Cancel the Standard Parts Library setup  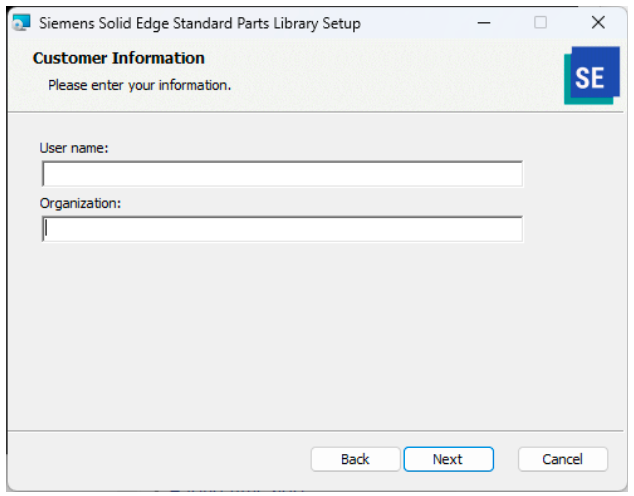562,459
